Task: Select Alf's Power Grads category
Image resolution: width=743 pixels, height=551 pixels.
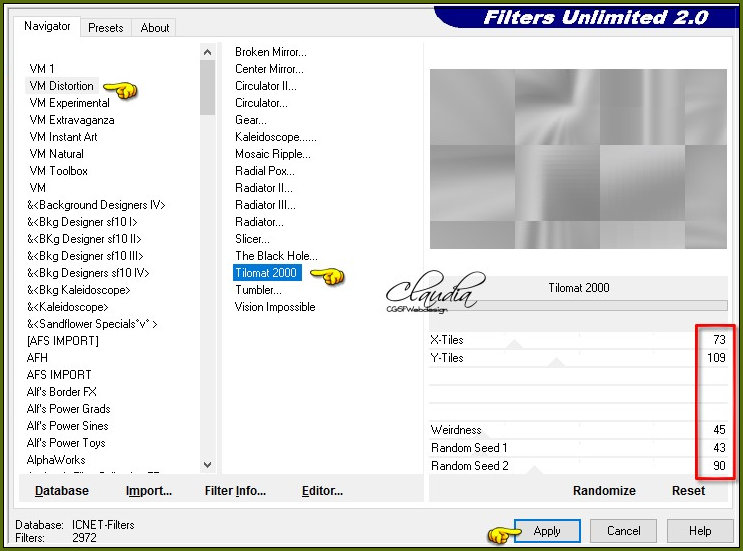Action: click(69, 409)
